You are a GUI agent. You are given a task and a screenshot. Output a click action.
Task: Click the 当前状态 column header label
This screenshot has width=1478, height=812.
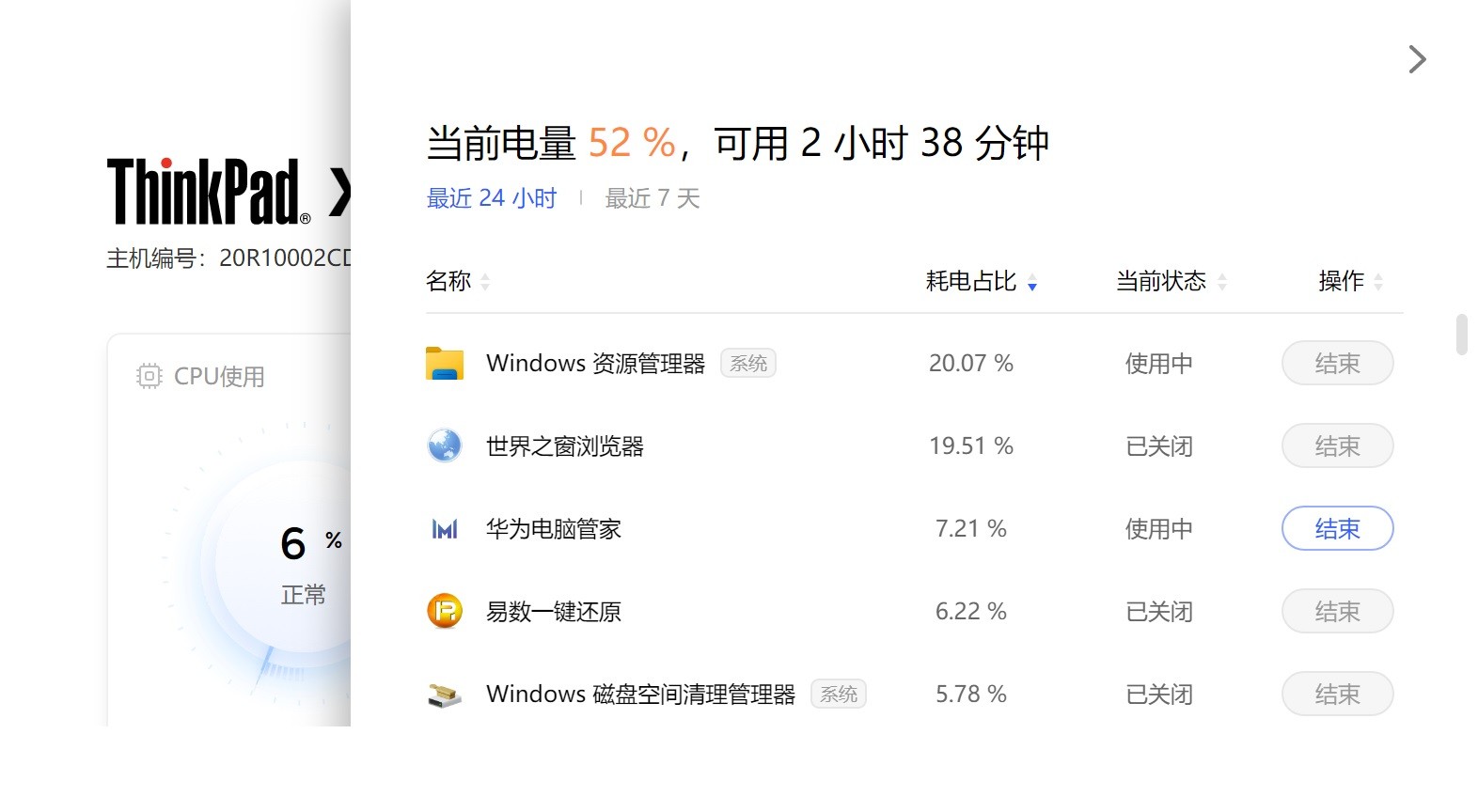coord(1161,281)
